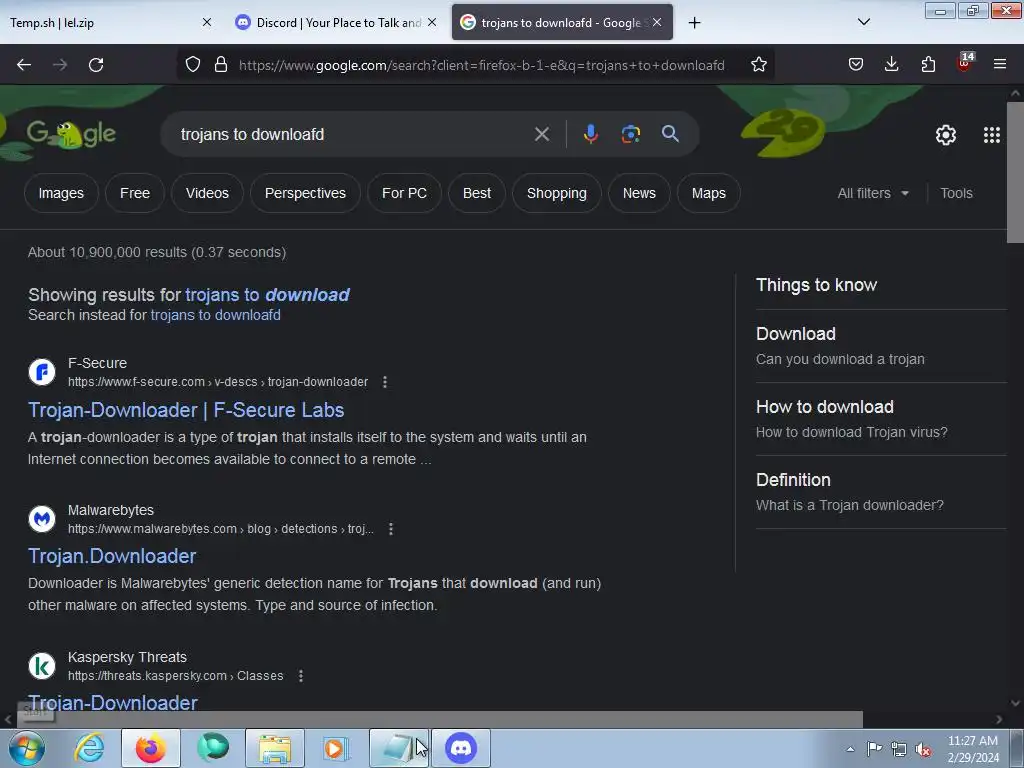Focus the Firefox address bar URL

pyautogui.click(x=482, y=65)
